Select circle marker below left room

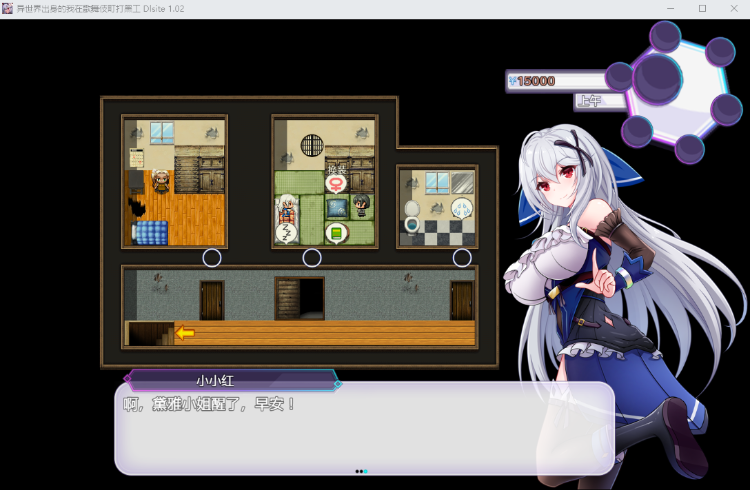212,258
